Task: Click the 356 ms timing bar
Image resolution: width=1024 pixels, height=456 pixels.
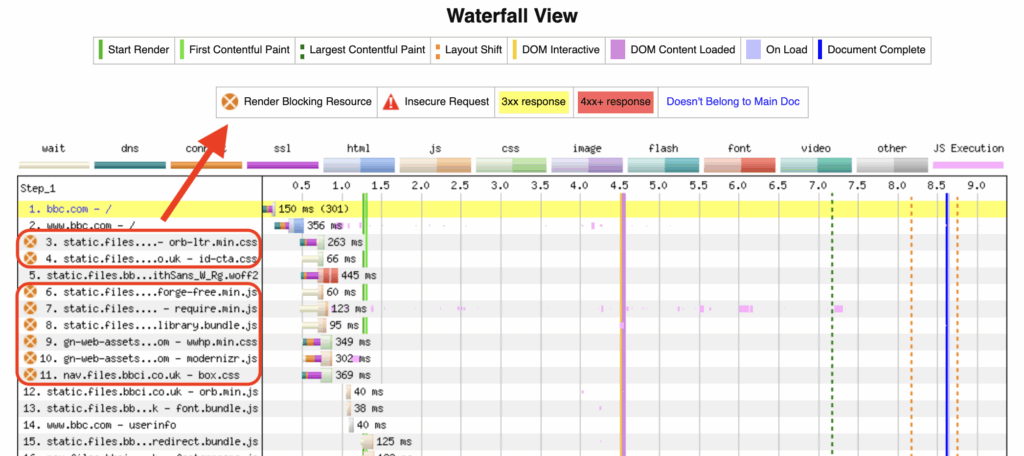Action: coord(289,226)
